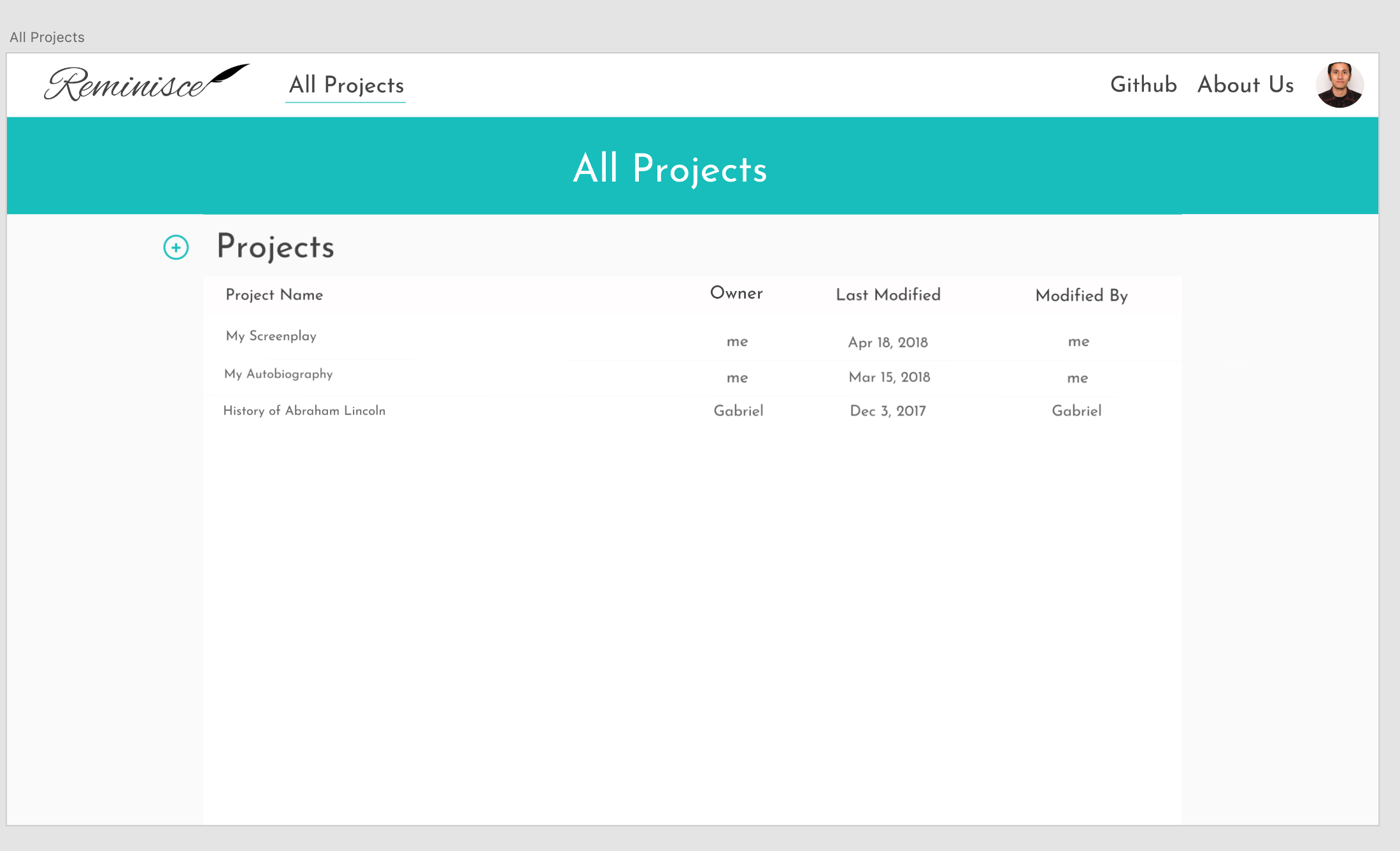This screenshot has height=851, width=1400.
Task: Click the date Apr 18, 2018
Action: click(887, 342)
